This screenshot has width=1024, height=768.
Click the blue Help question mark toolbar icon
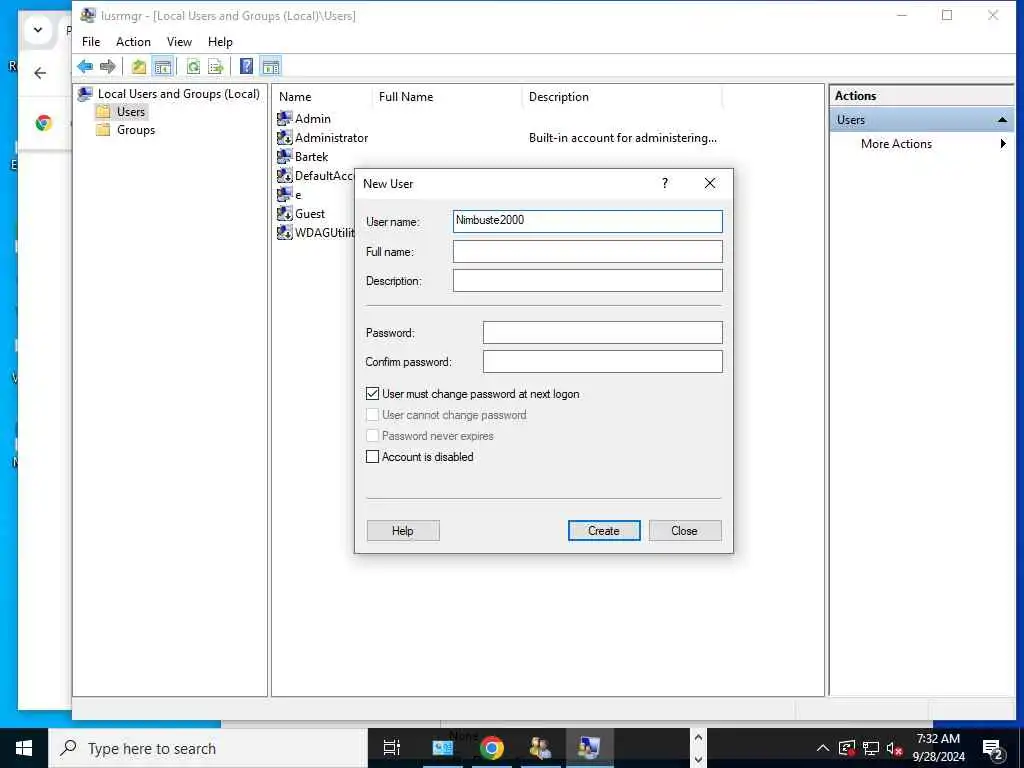(246, 66)
